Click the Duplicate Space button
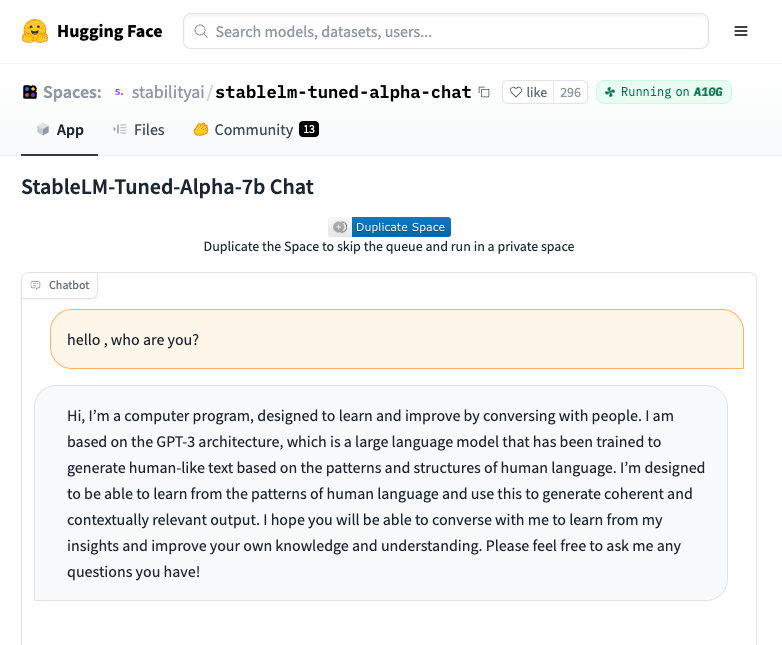 [400, 227]
